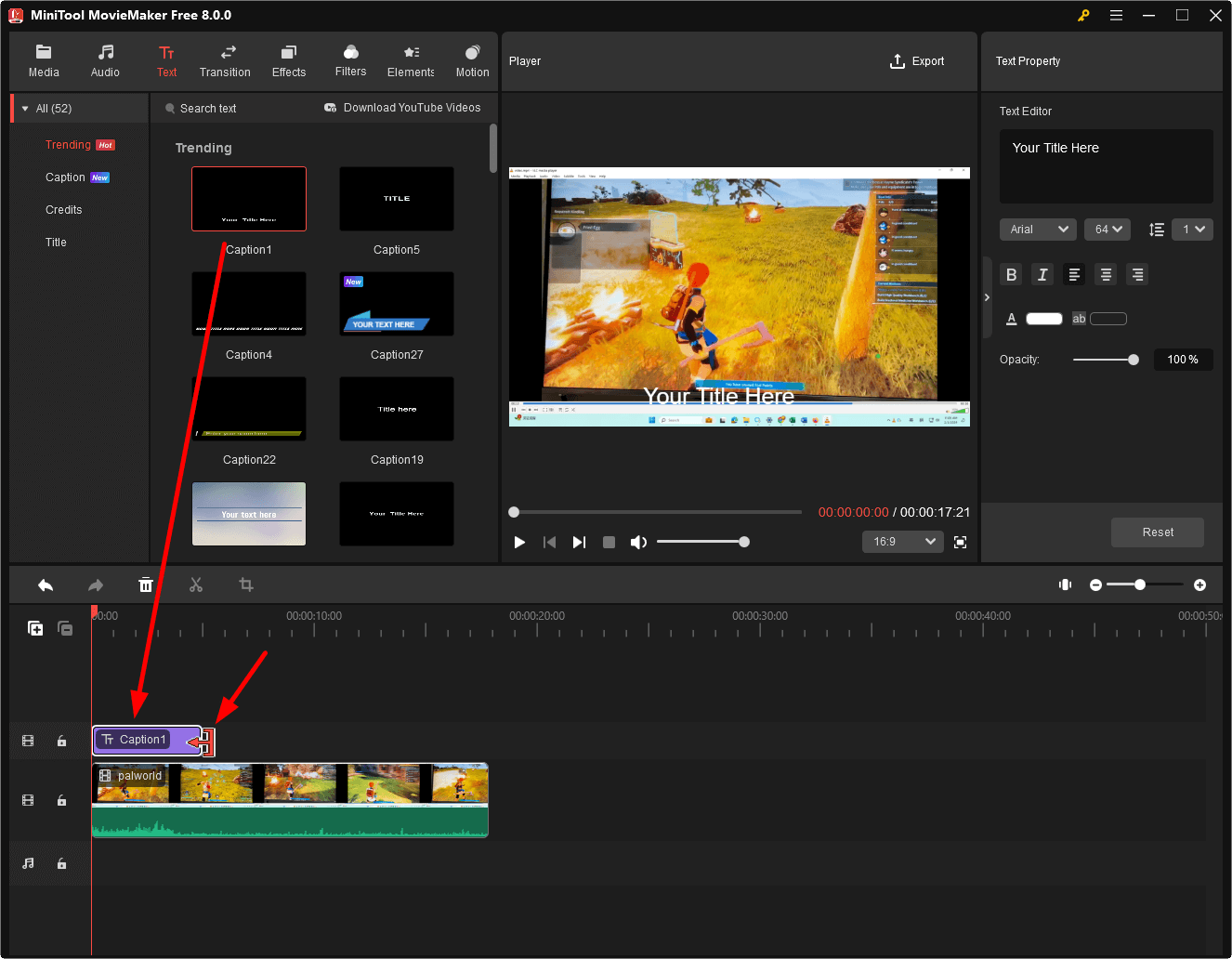The image size is (1232, 959).
Task: Click zoom to fit timeline icon
Action: pos(1066,585)
